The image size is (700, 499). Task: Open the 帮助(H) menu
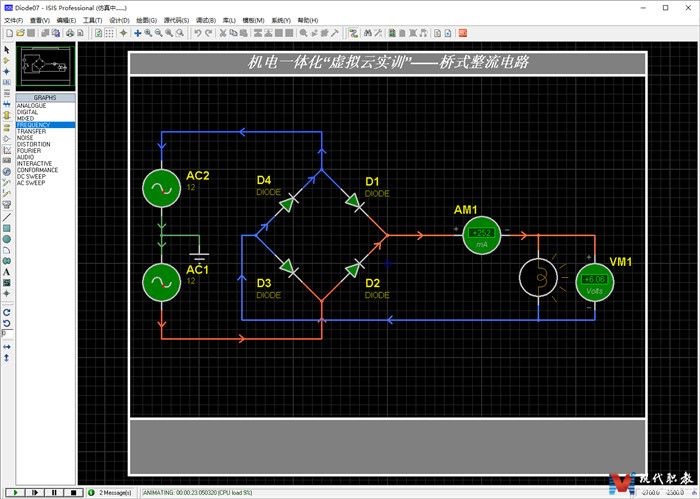point(308,21)
